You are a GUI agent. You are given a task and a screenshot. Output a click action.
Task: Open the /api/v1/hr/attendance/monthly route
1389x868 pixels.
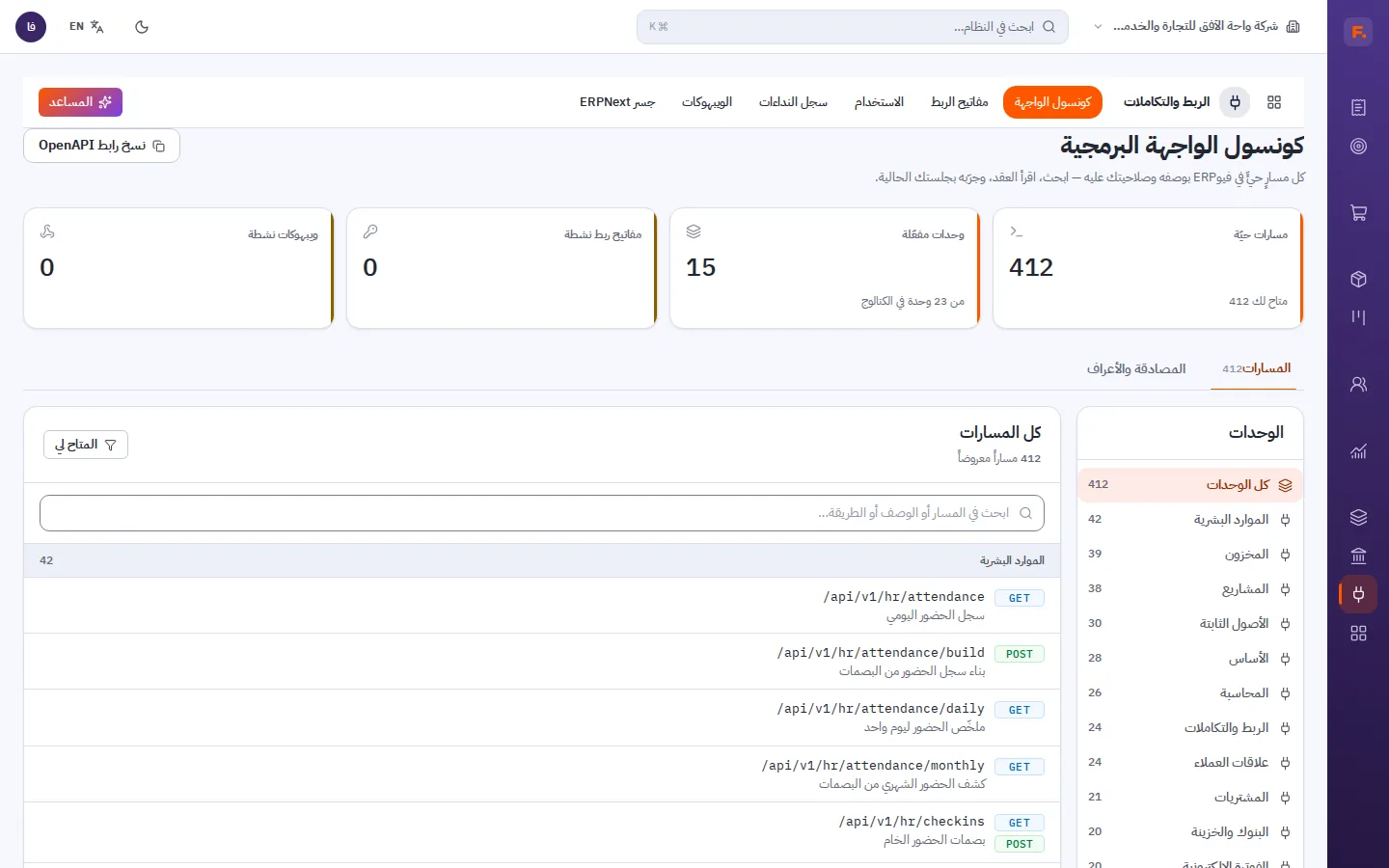click(542, 774)
